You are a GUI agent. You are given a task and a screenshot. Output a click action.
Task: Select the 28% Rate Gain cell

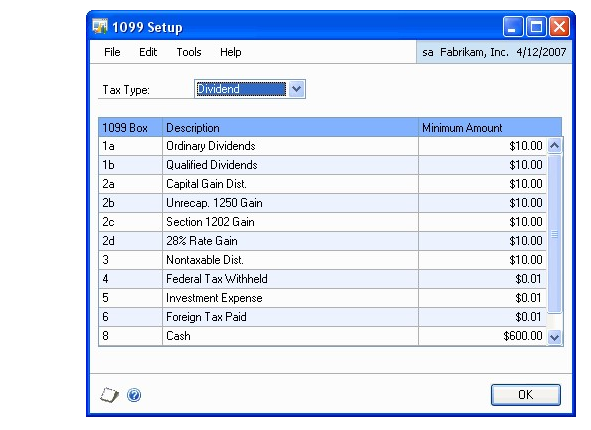290,241
